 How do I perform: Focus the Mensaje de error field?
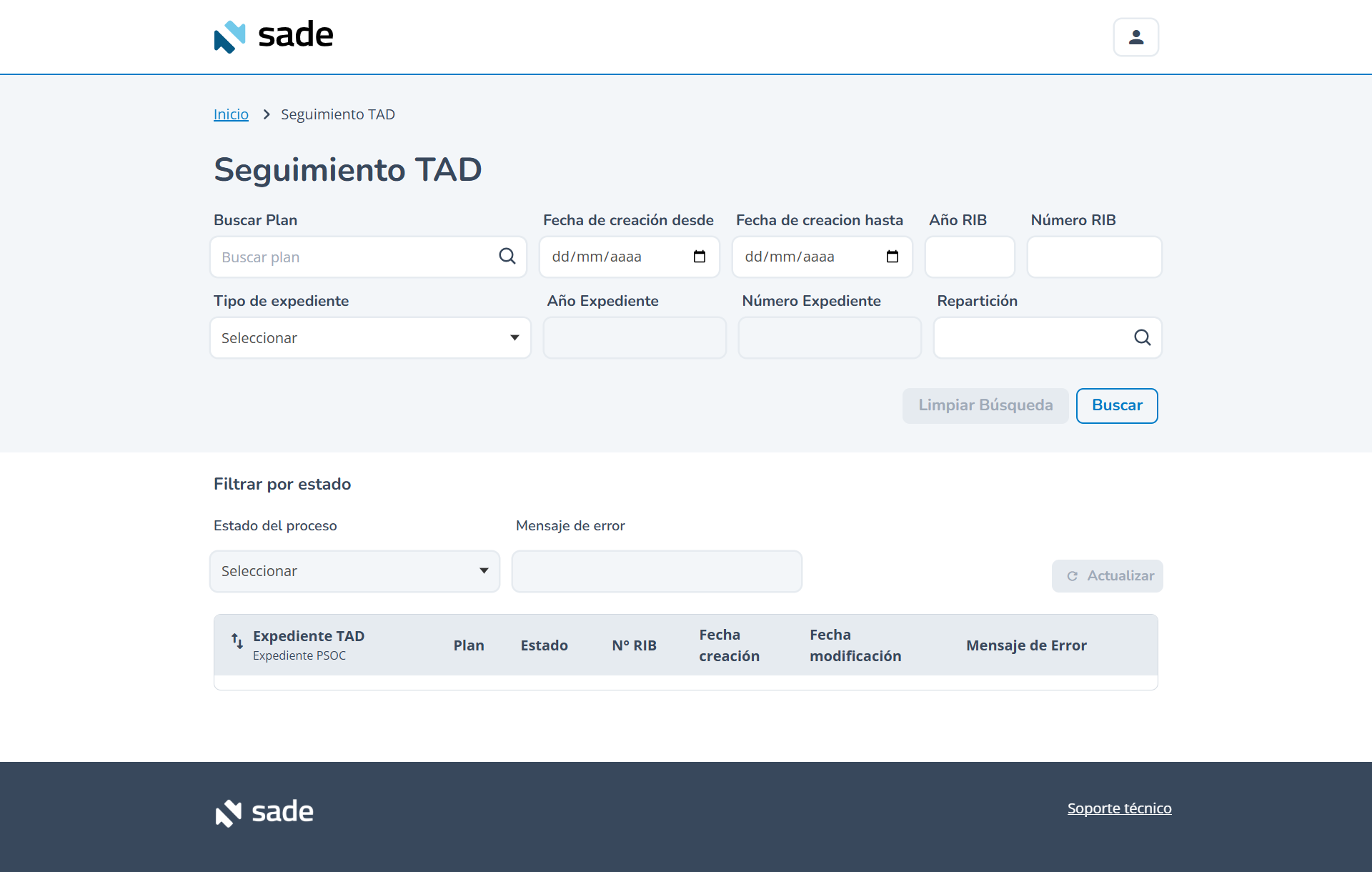(x=657, y=571)
